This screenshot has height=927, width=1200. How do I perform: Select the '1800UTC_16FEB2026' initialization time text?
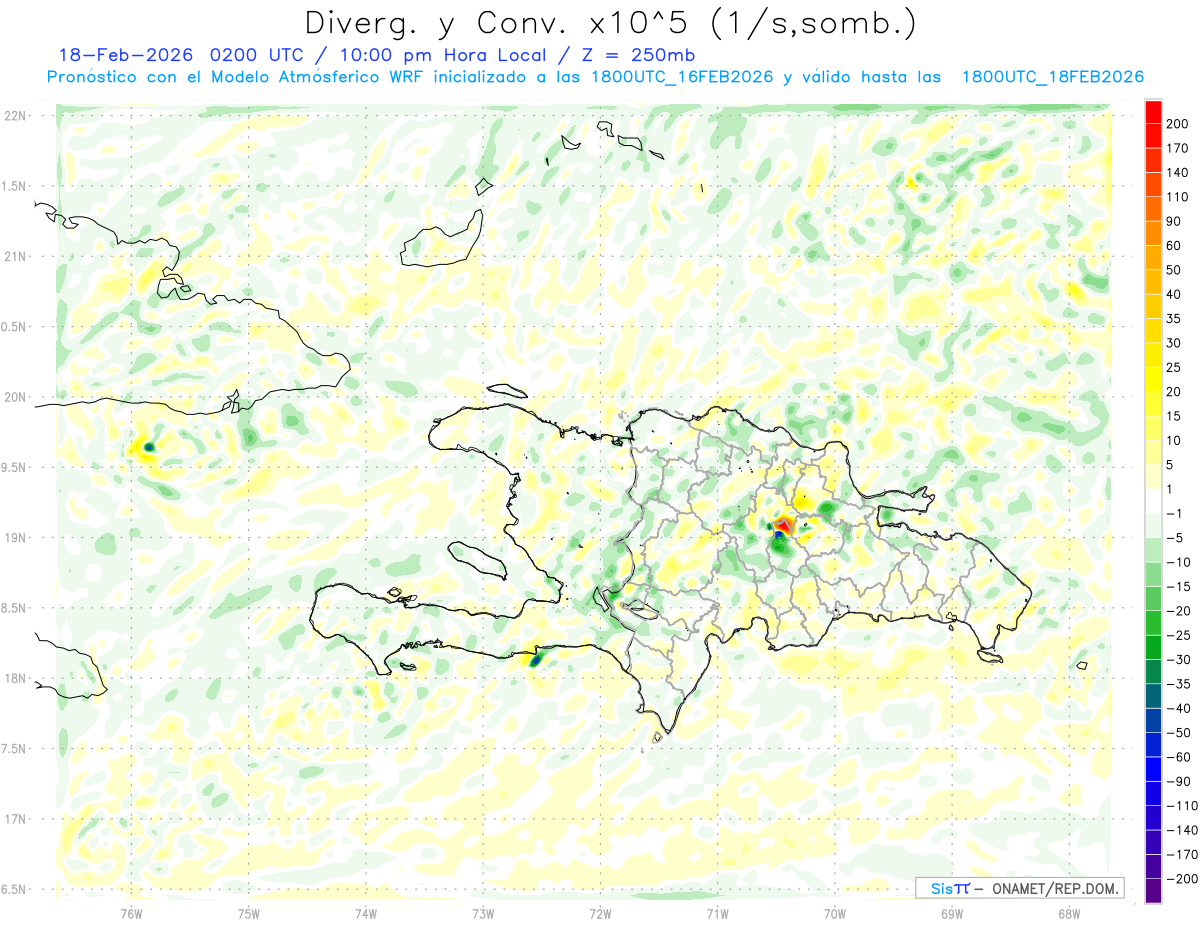click(x=680, y=77)
